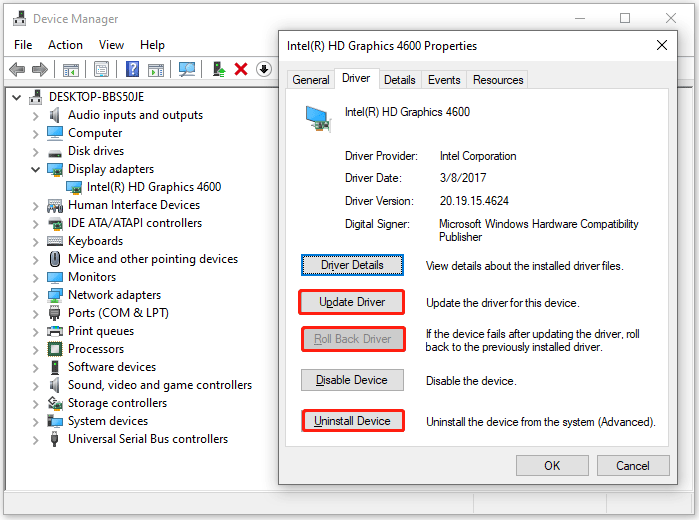Click the Driver Details button

point(352,265)
